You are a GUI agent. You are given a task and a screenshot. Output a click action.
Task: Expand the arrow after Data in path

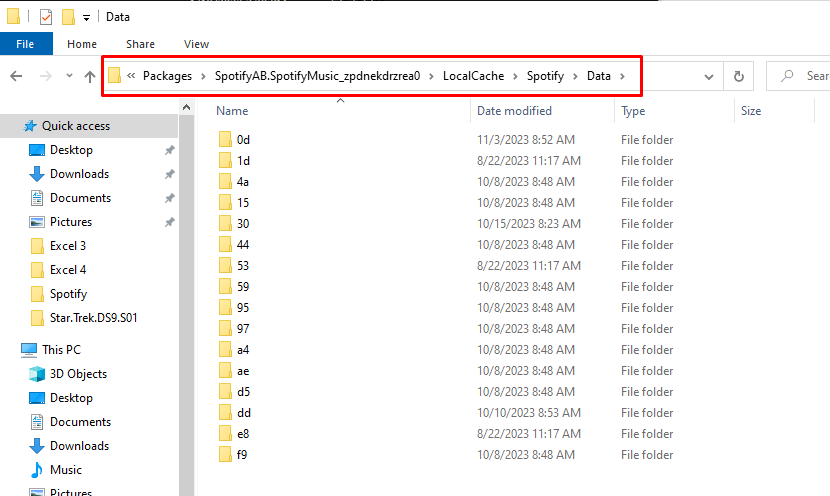click(622, 76)
